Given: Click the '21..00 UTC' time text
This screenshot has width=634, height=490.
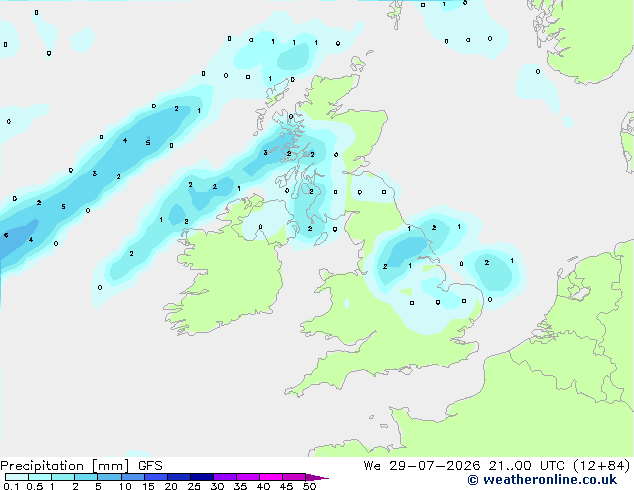Looking at the screenshot, I should tap(526, 466).
